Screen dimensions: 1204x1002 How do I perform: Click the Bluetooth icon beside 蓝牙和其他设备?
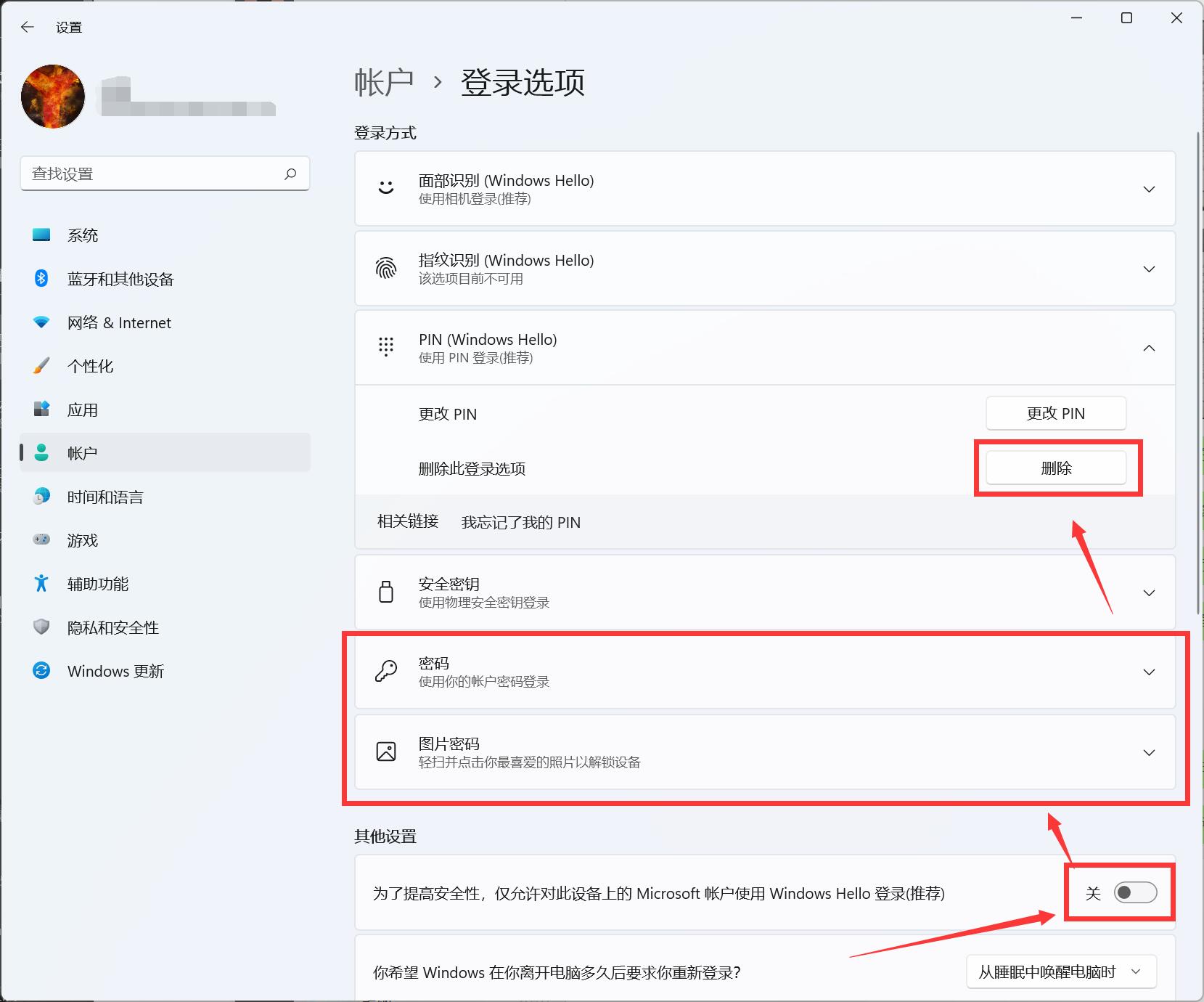[41, 278]
